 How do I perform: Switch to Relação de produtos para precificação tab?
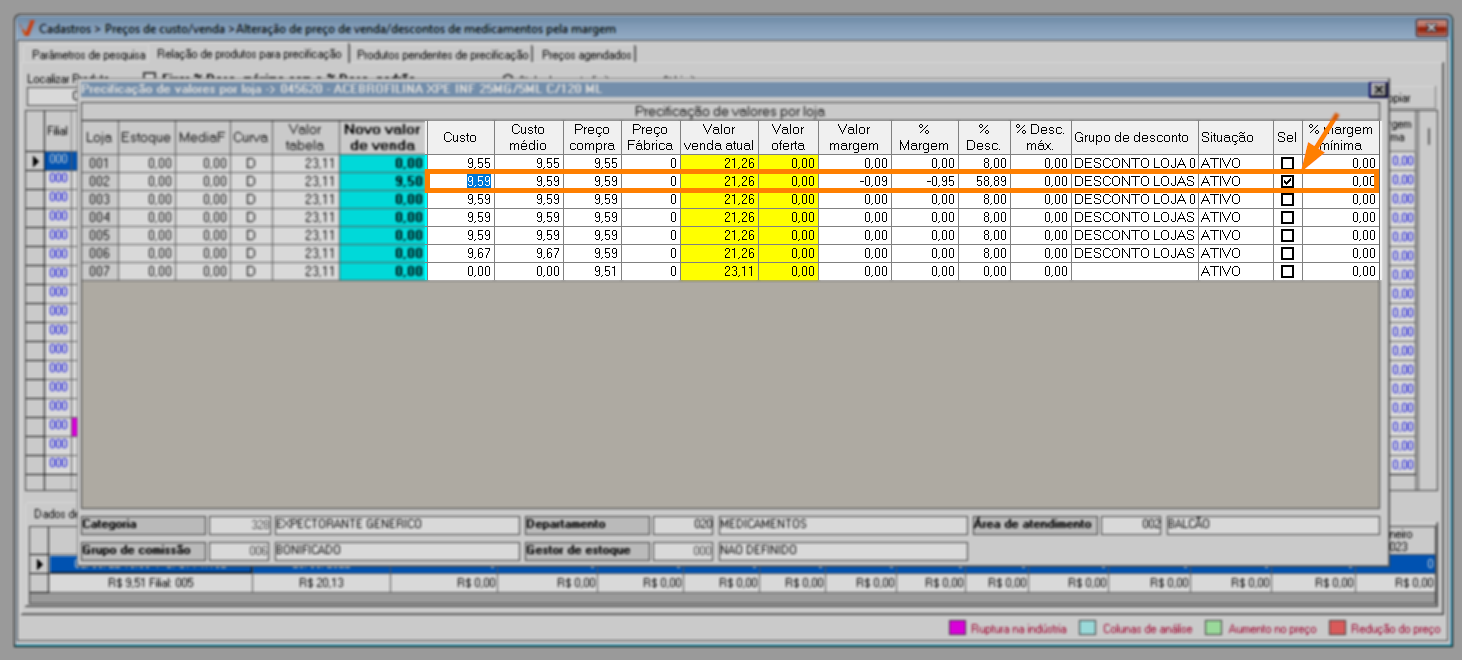tap(250, 53)
